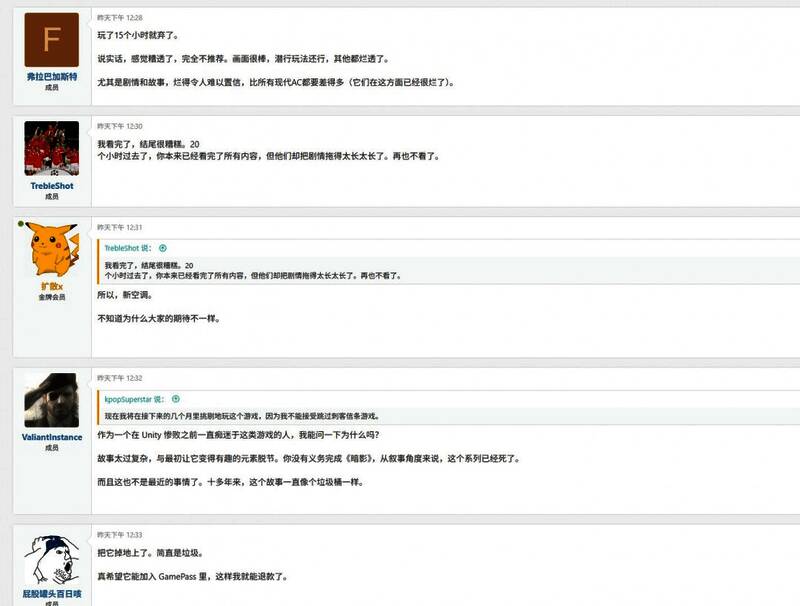
Task: Open ValiantInstance's eyepatch soldier avatar
Action: point(52,400)
